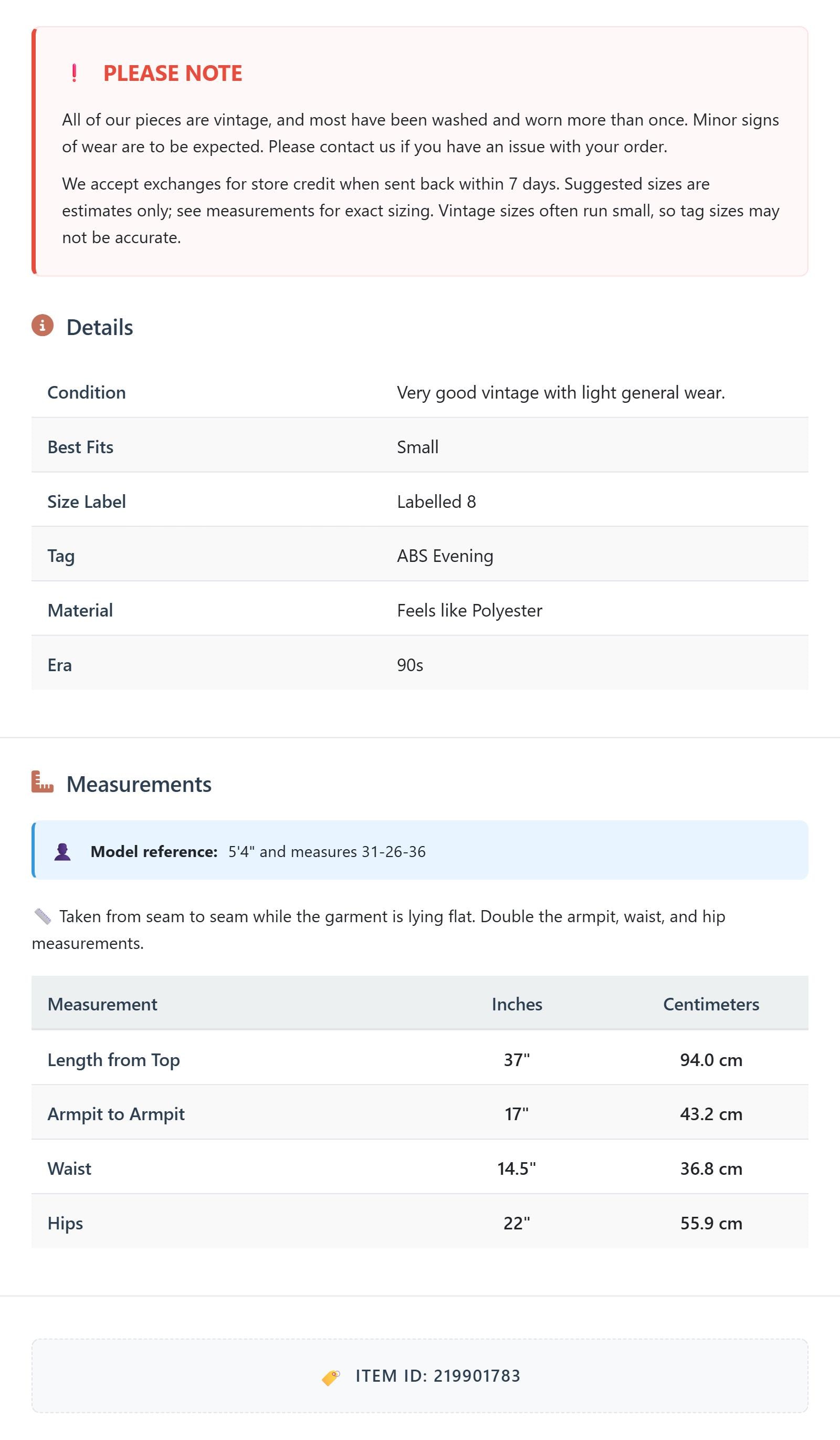Viewport: 840px width, 1440px height.
Task: Click the Inches column header
Action: [x=517, y=1004]
